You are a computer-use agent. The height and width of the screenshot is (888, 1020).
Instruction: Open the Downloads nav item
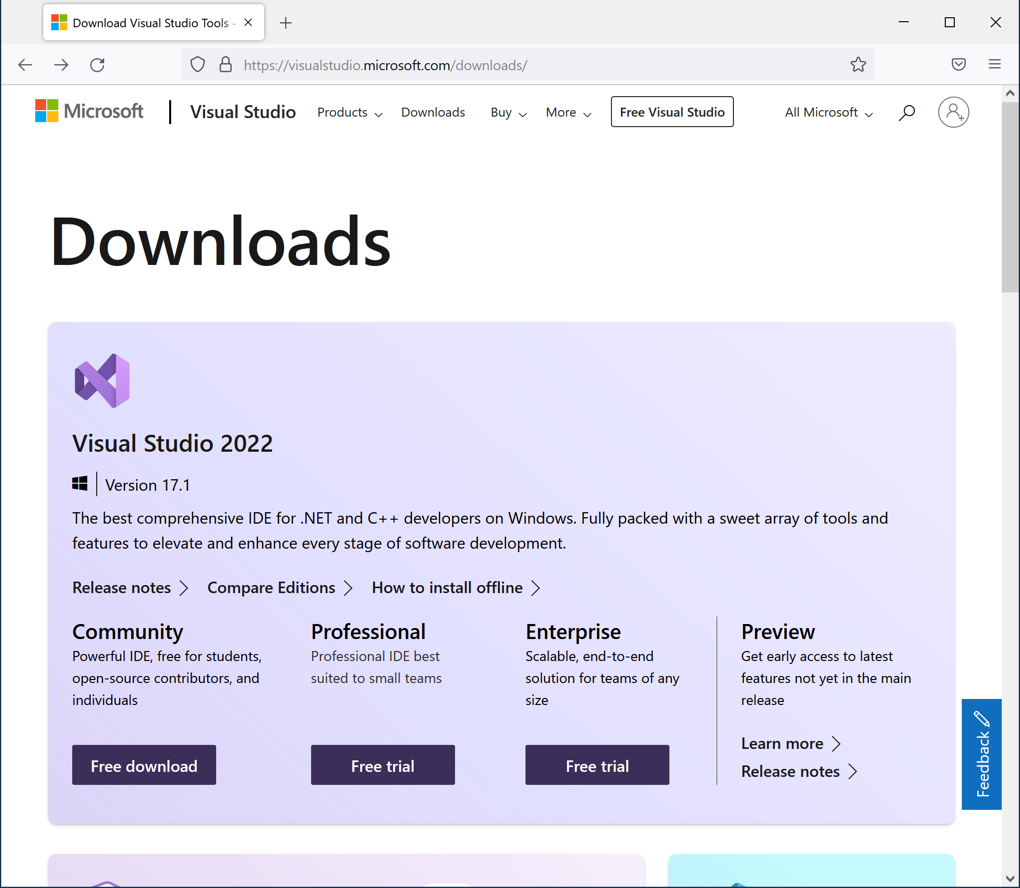[x=433, y=113]
